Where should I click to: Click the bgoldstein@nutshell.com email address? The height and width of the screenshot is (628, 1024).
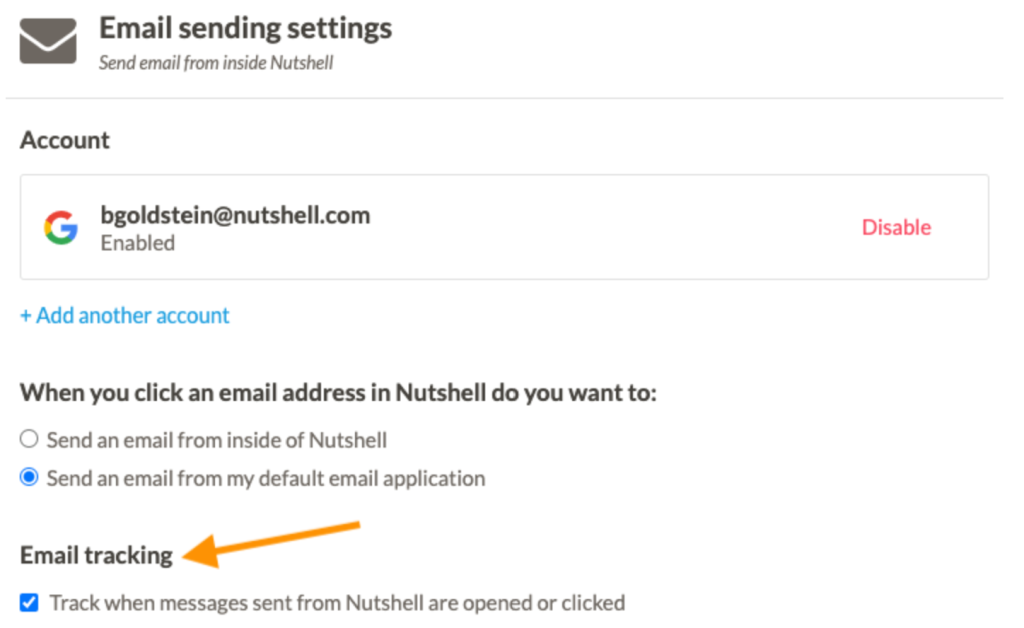235,215
